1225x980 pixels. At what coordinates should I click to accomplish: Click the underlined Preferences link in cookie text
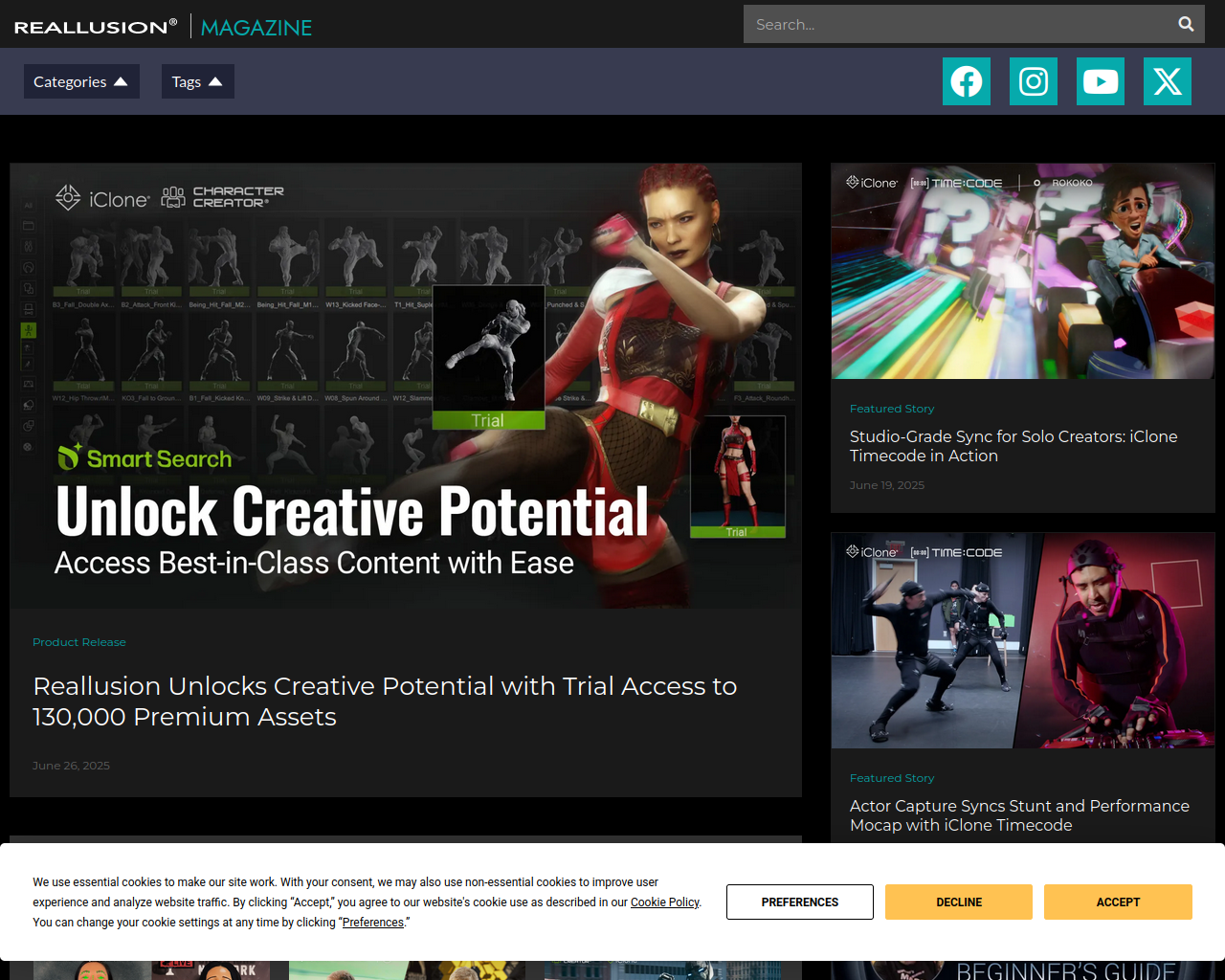373,923
